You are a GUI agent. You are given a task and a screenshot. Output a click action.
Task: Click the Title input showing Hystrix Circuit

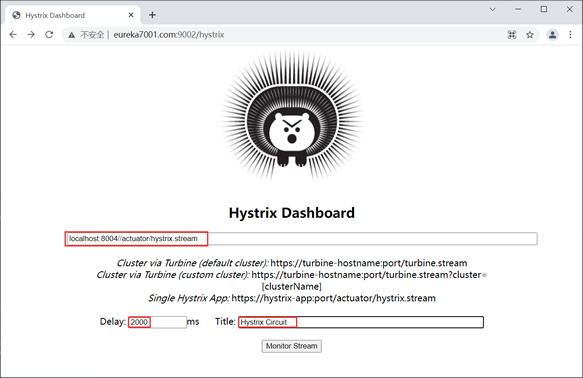(x=361, y=322)
